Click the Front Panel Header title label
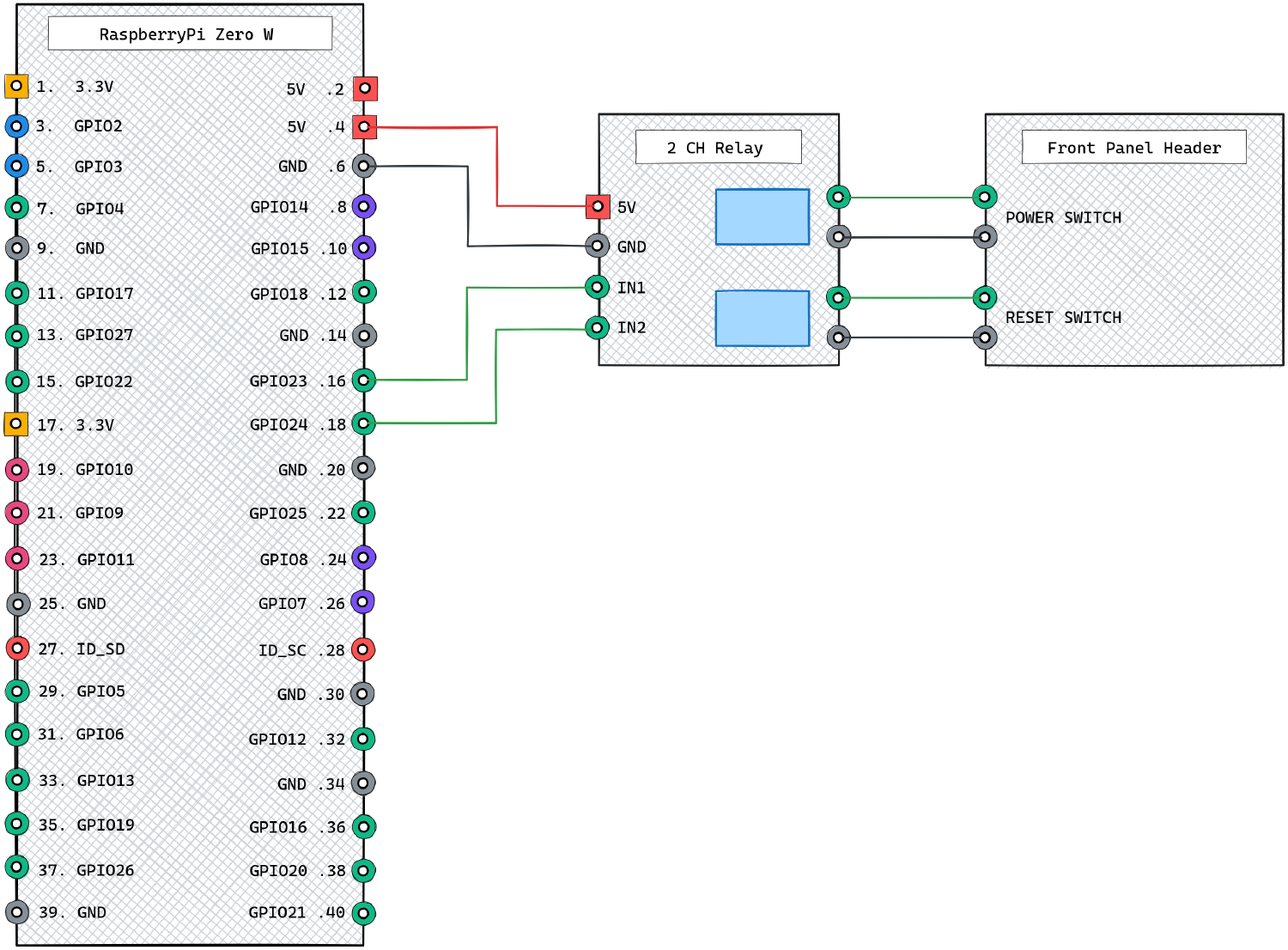Viewport: 1288px width, 950px height. click(x=1133, y=148)
